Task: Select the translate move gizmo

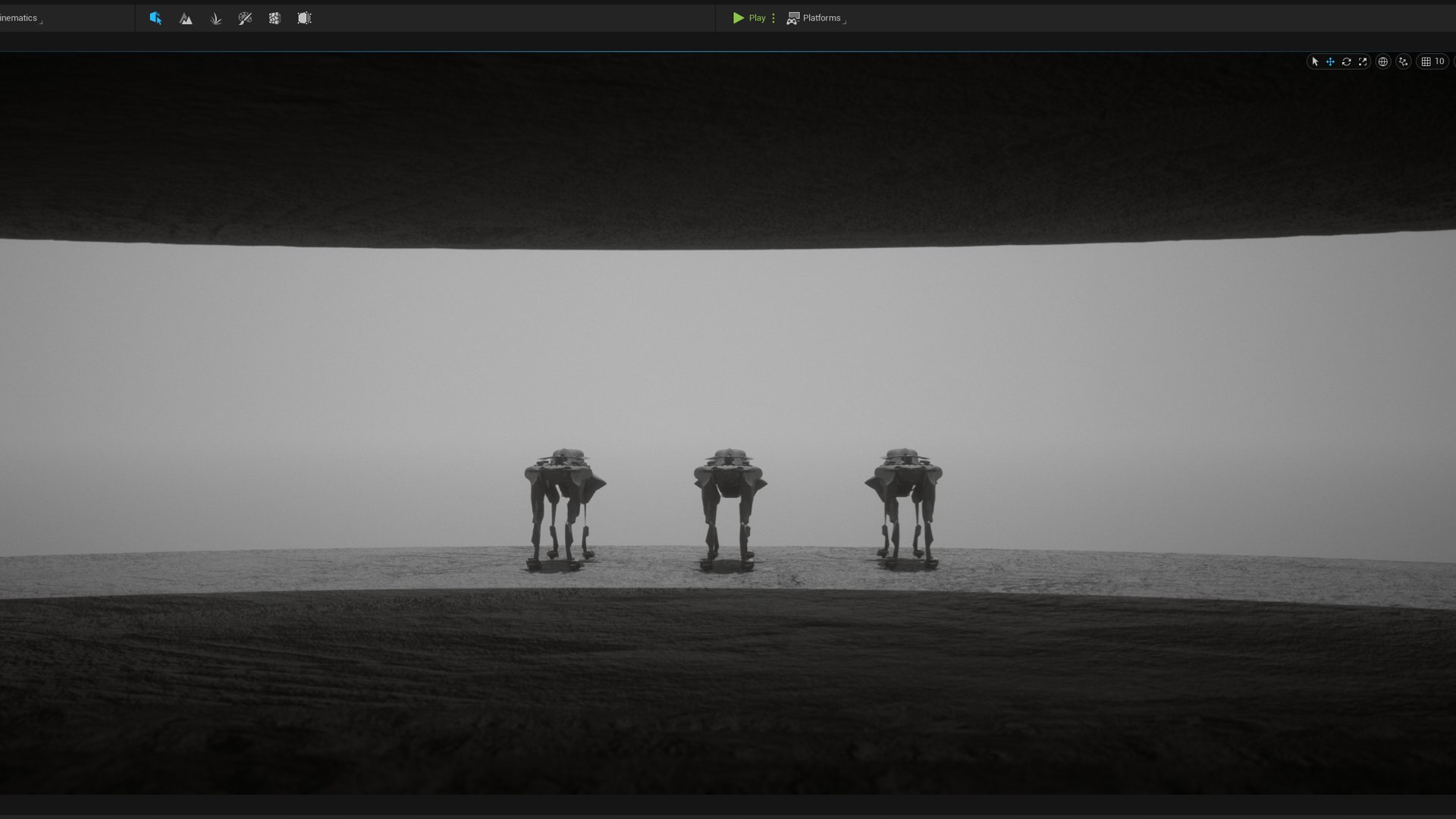Action: pyautogui.click(x=1330, y=61)
